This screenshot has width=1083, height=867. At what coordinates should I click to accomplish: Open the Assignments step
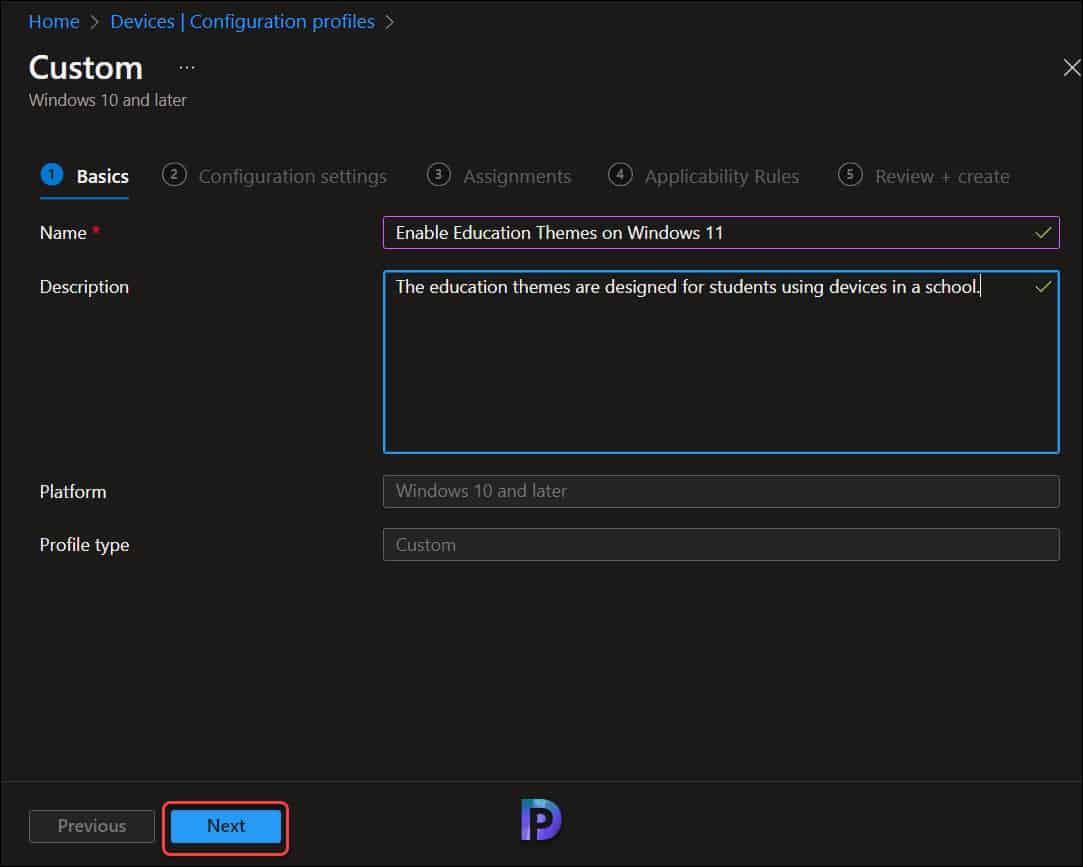point(499,176)
